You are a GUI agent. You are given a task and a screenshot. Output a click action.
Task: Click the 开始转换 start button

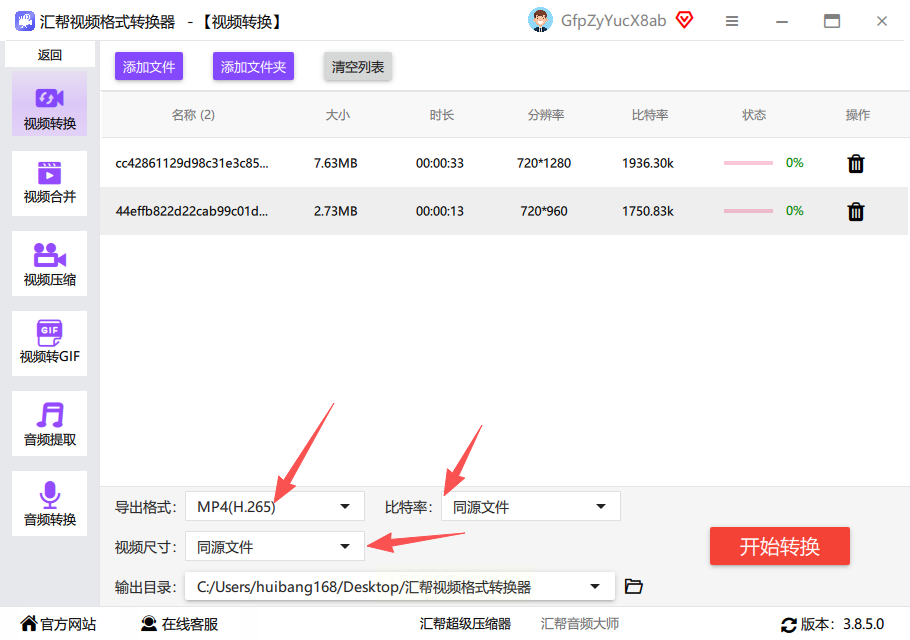coord(779,546)
